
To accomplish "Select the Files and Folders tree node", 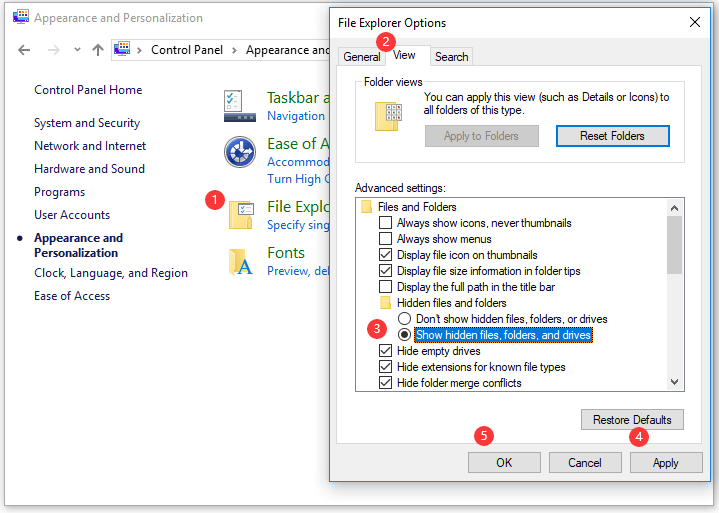I will click(x=417, y=207).
